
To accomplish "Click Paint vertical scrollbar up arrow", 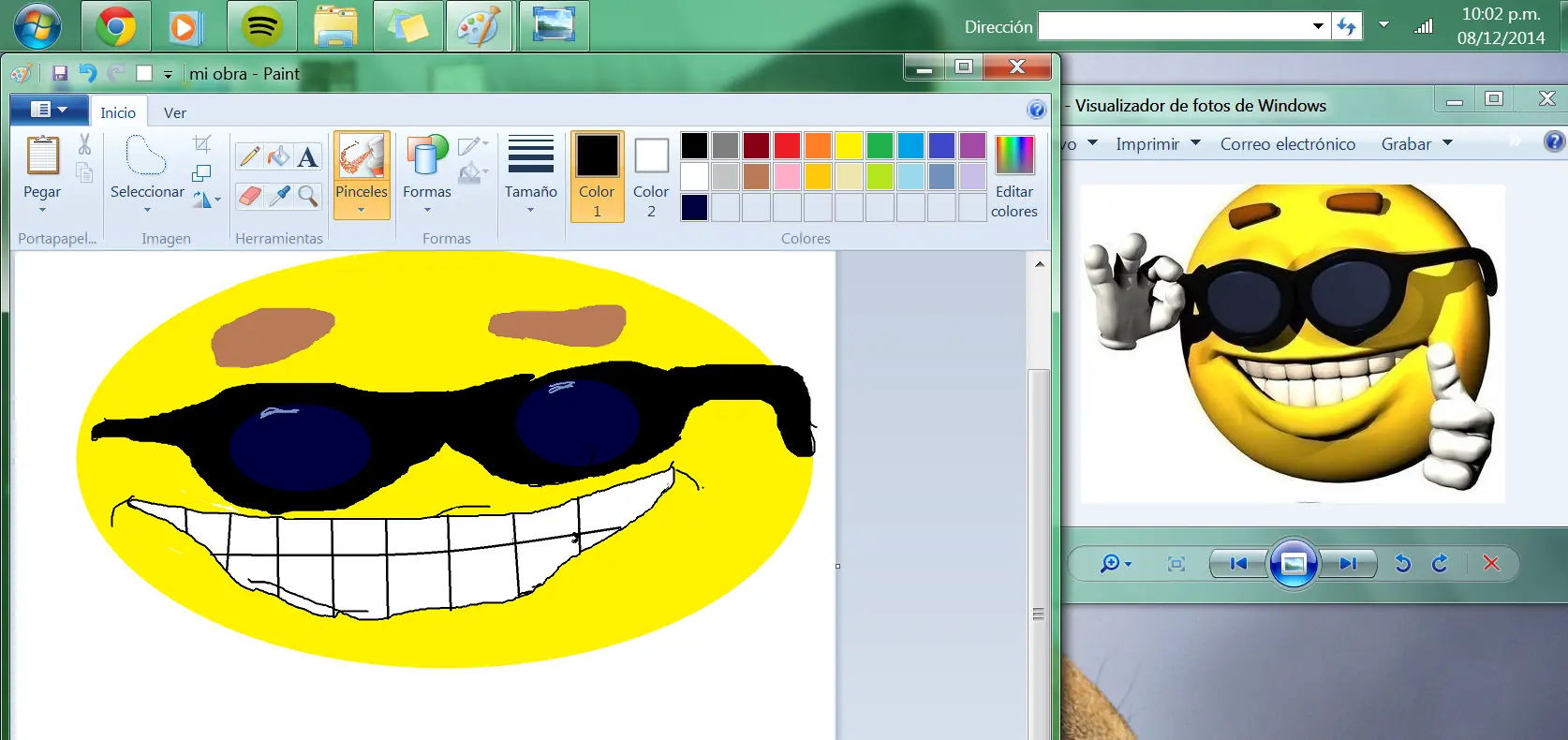I will (x=1039, y=264).
